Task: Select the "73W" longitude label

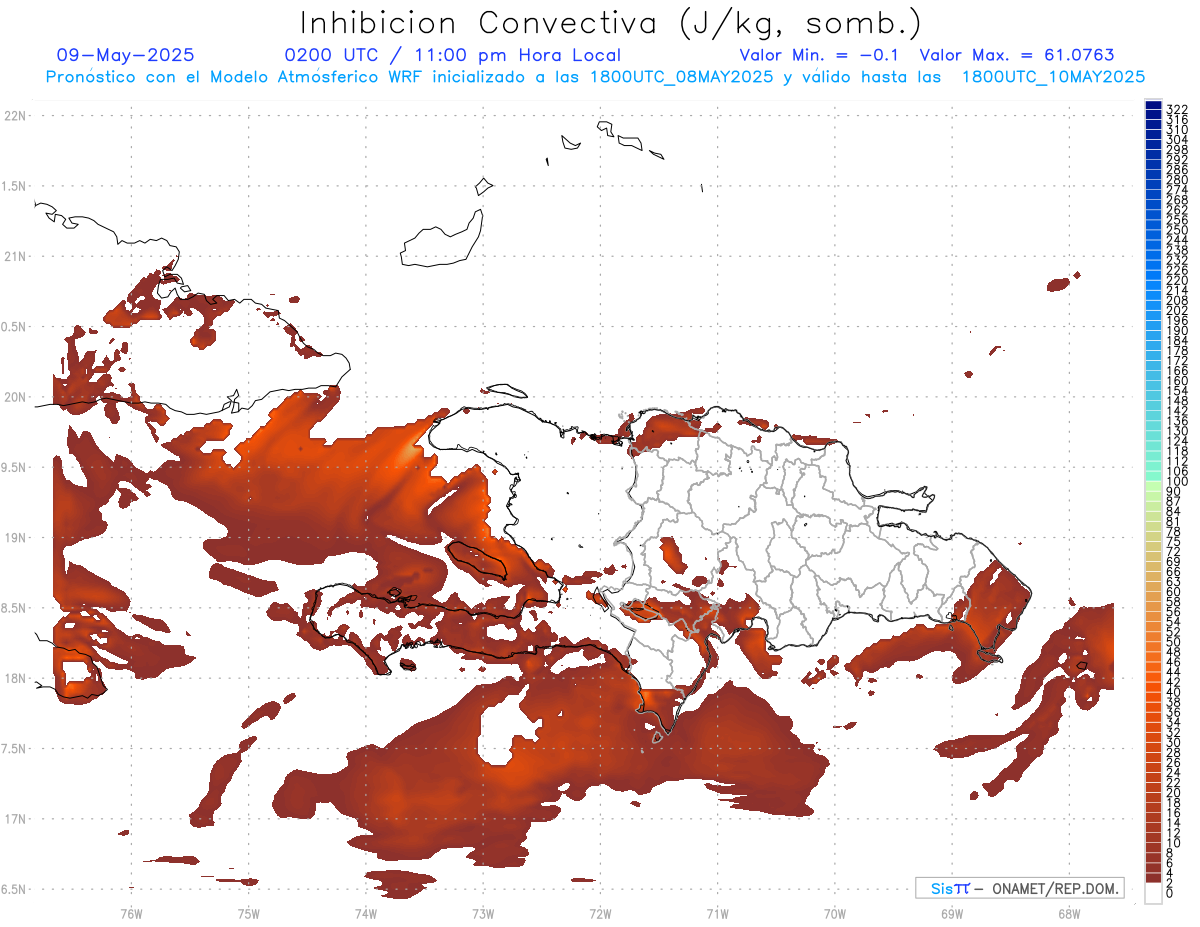Action: [x=483, y=912]
